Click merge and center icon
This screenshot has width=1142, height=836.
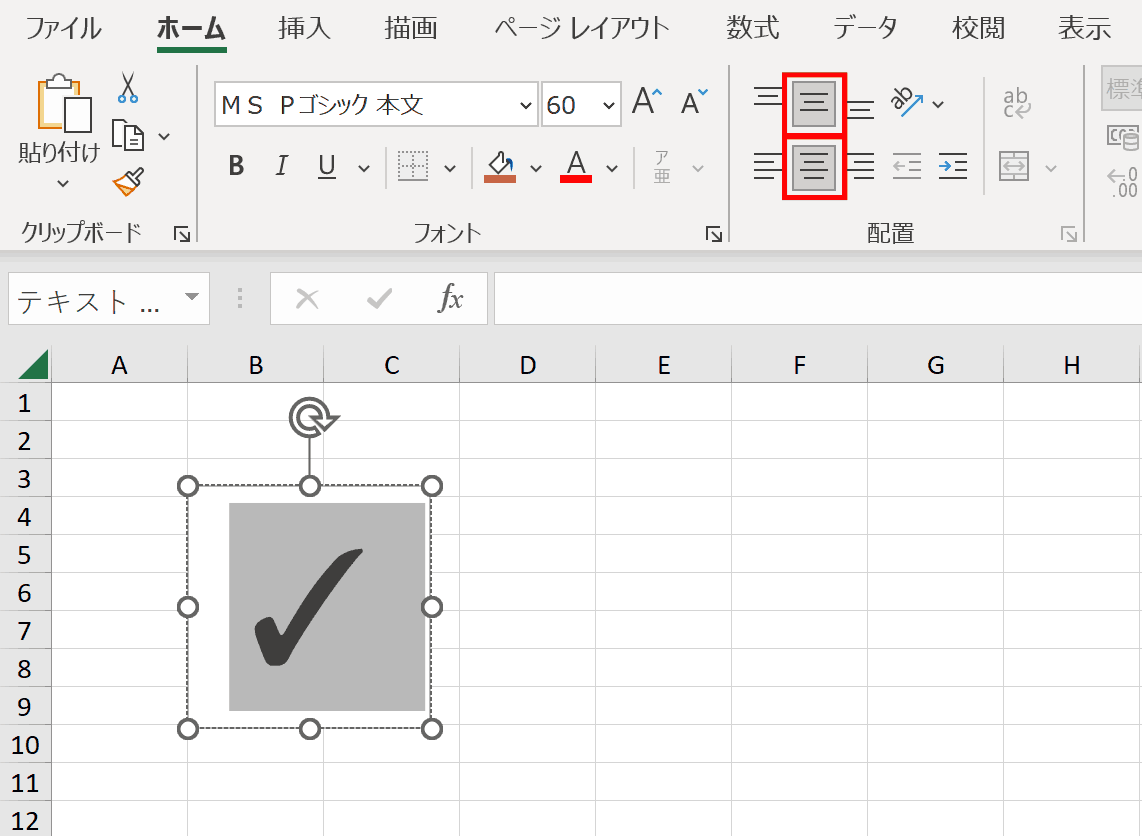click(1014, 167)
